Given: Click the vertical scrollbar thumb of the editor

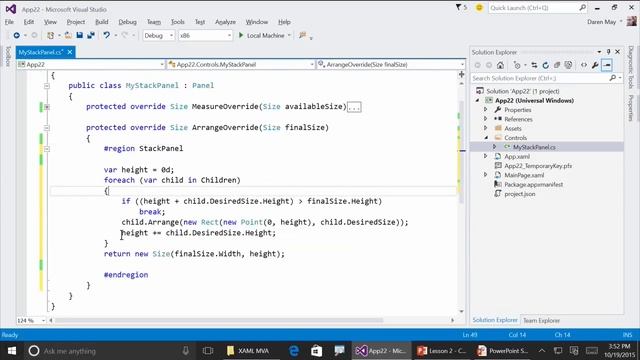Looking at the screenshot, I should click(x=462, y=152).
